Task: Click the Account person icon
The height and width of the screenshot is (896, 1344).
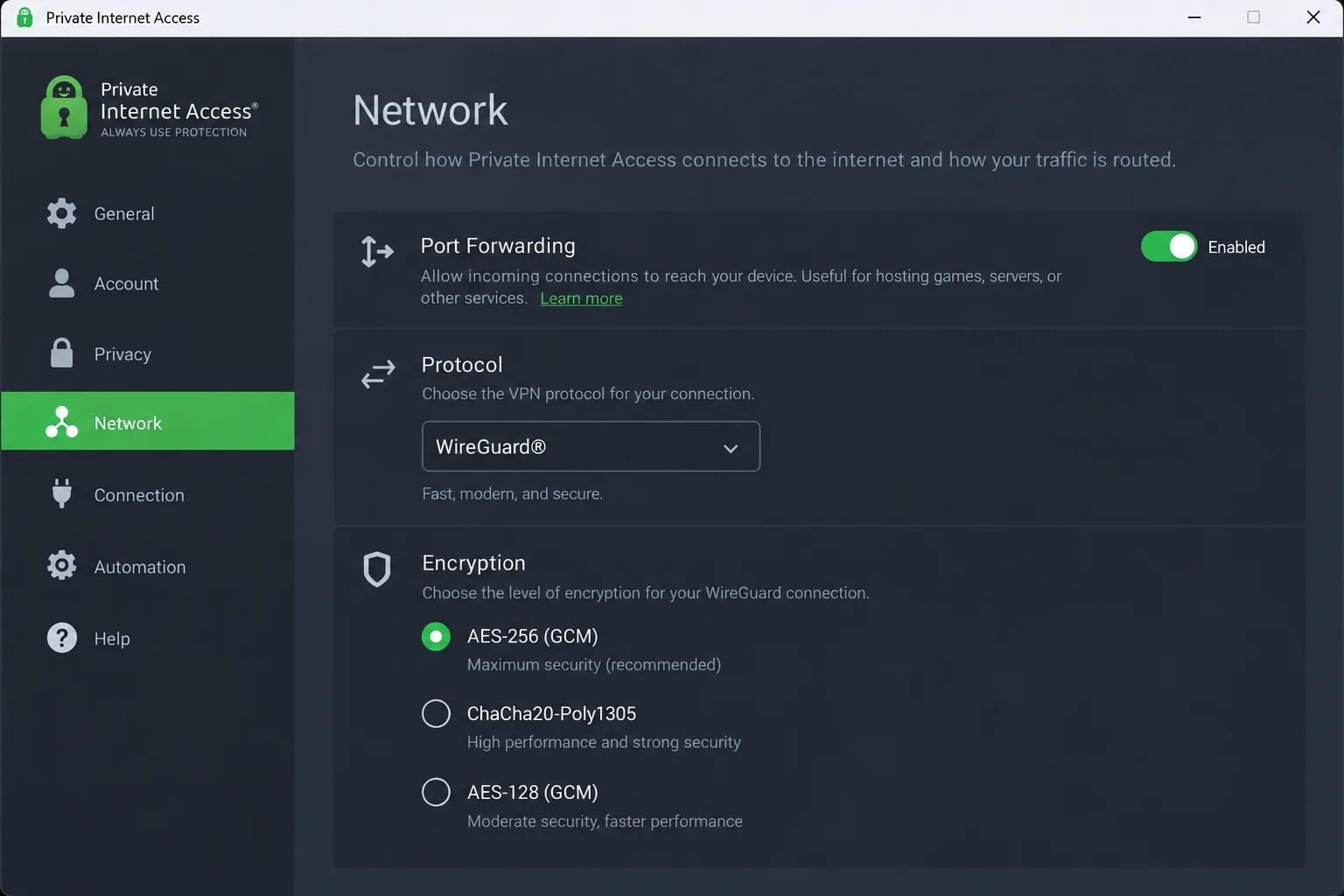Action: point(61,283)
